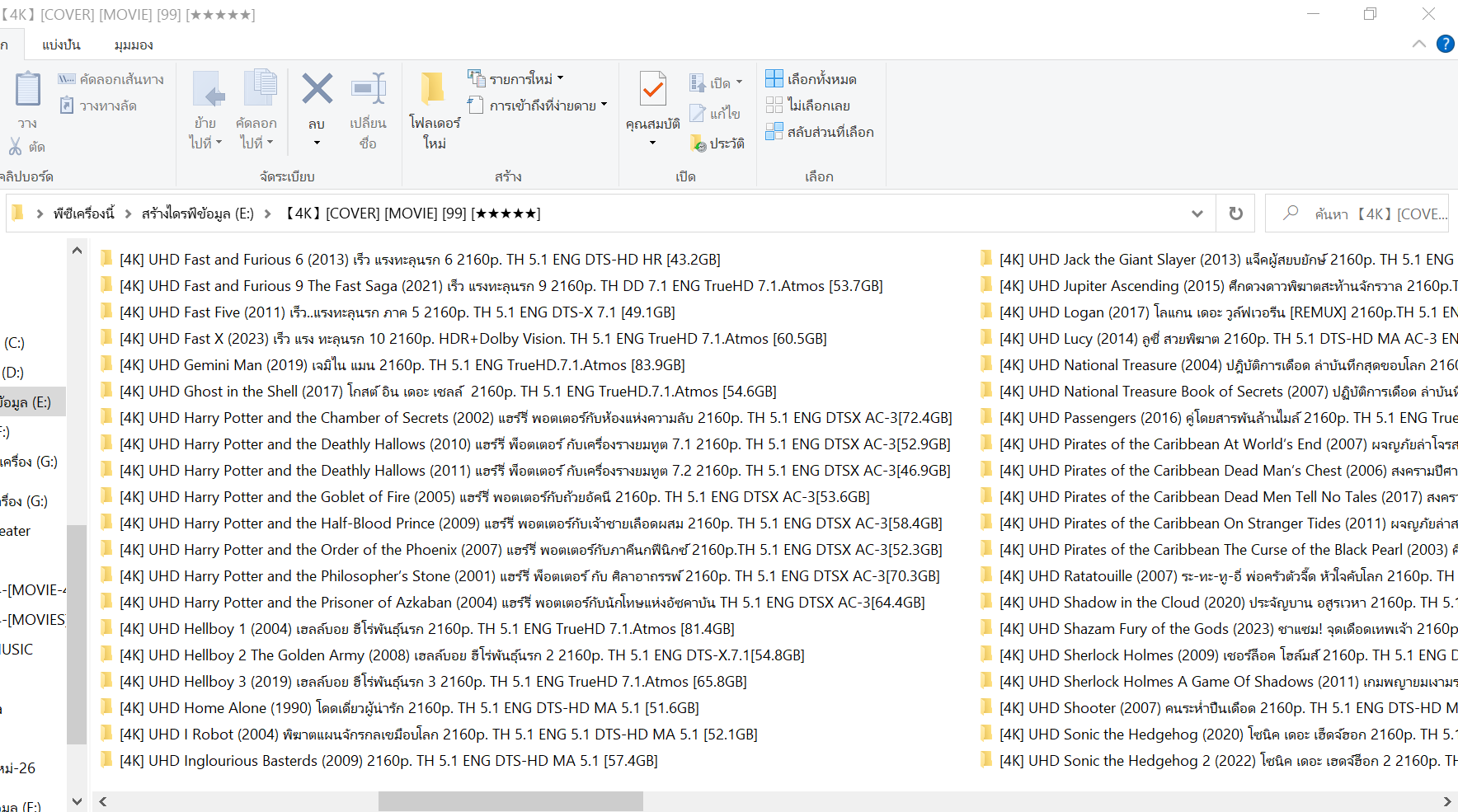The width and height of the screenshot is (1458, 812).
Task: Collapse the ribbon with the chevron
Action: tap(1418, 44)
